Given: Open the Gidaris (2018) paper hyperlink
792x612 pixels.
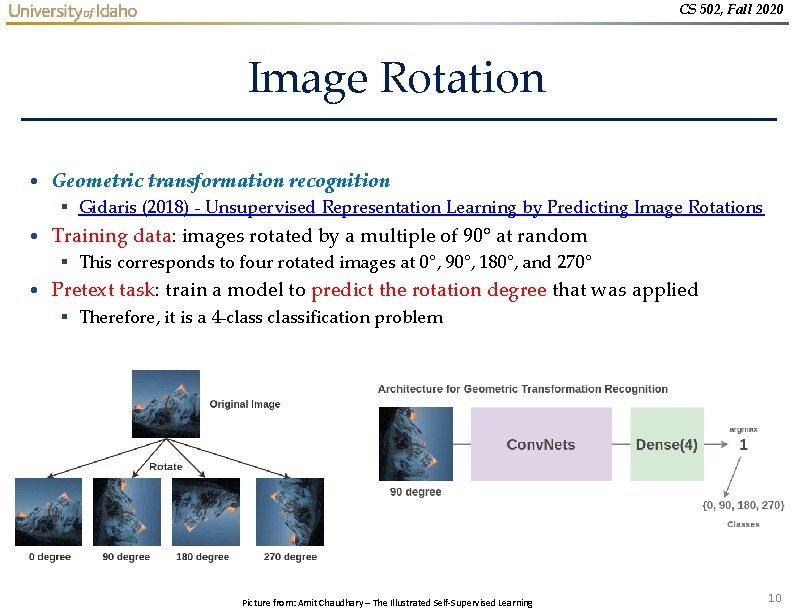Looking at the screenshot, I should (421, 207).
